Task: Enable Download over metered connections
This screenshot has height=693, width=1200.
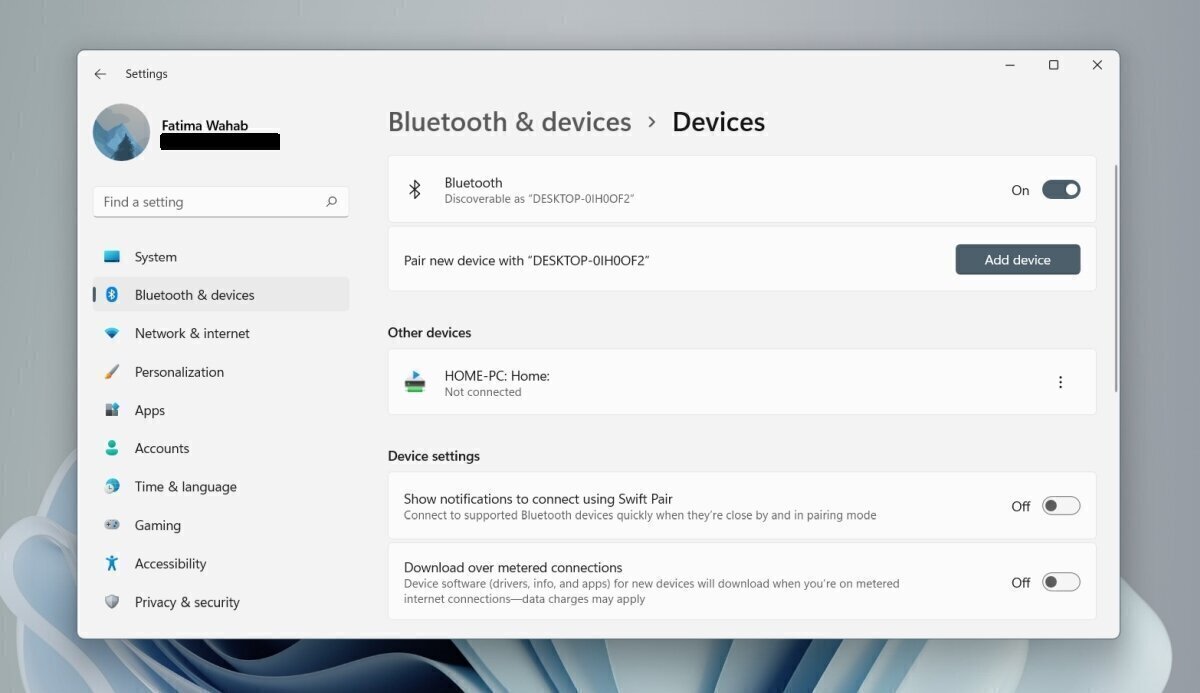Action: tap(1061, 581)
